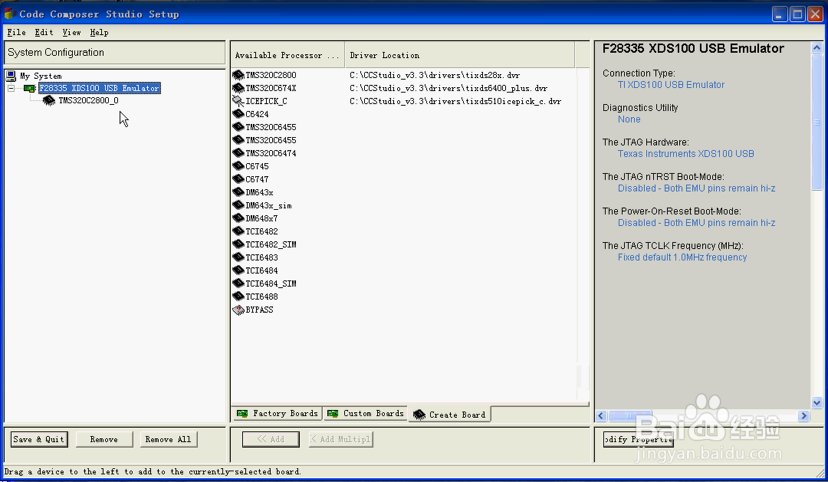
Task: Click the TCI6482 processor icon
Action: click(238, 231)
